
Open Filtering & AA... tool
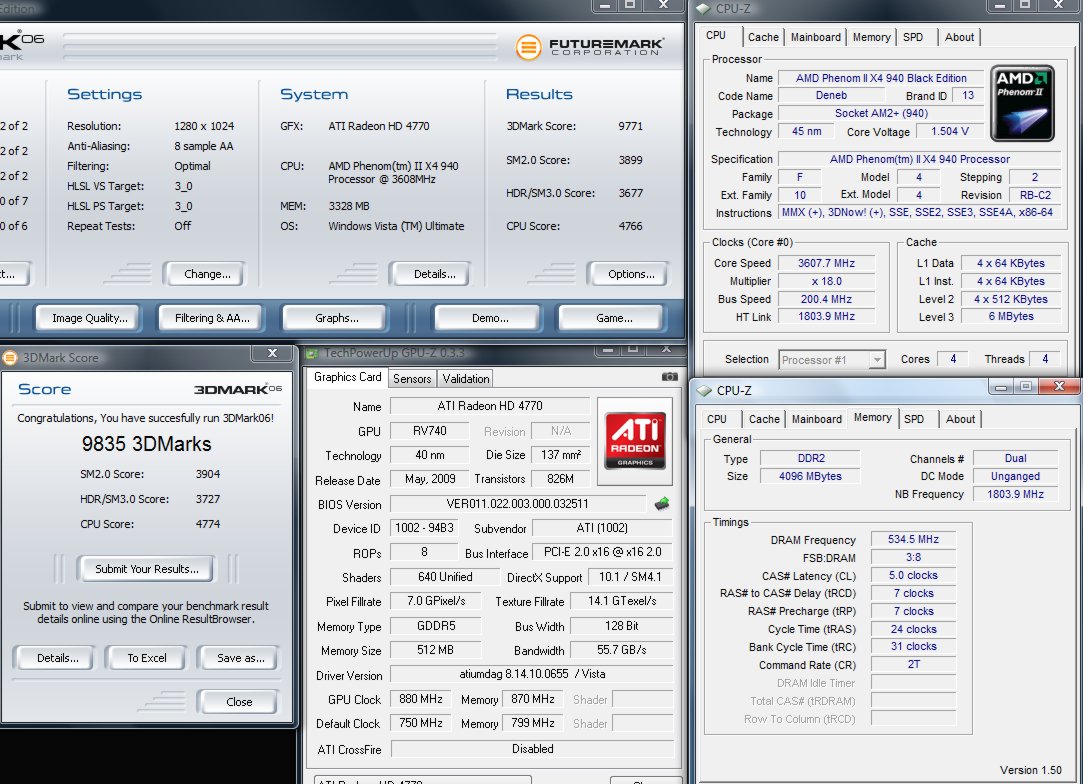[212, 318]
